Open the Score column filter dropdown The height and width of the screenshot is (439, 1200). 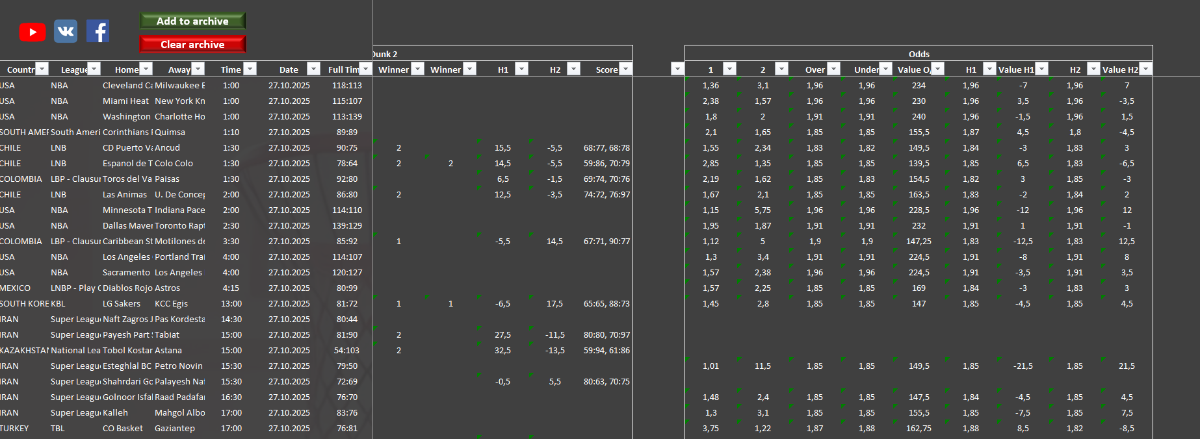pos(626,69)
